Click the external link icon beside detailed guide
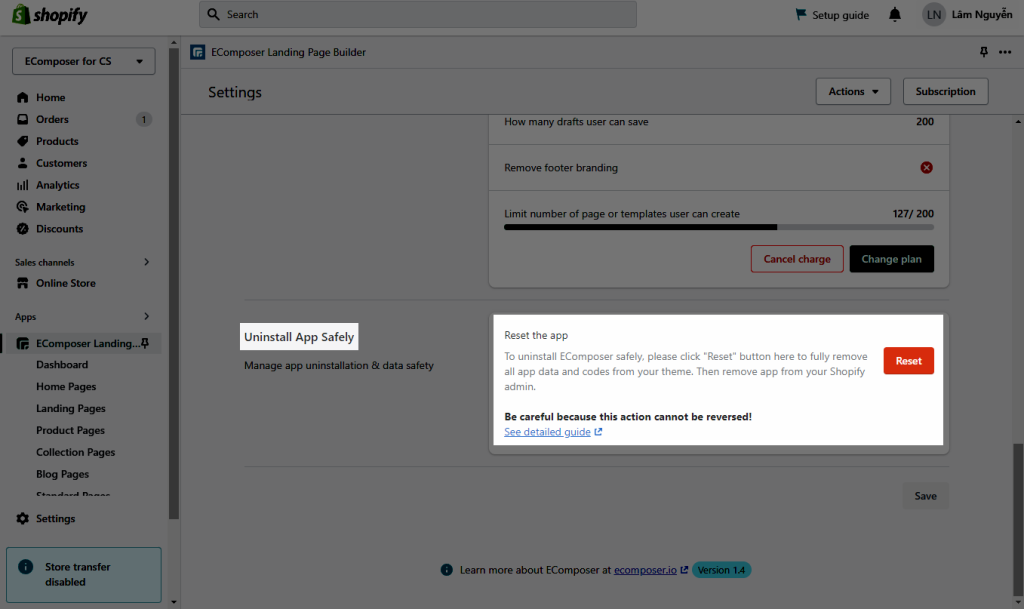This screenshot has width=1024, height=609. pos(598,432)
